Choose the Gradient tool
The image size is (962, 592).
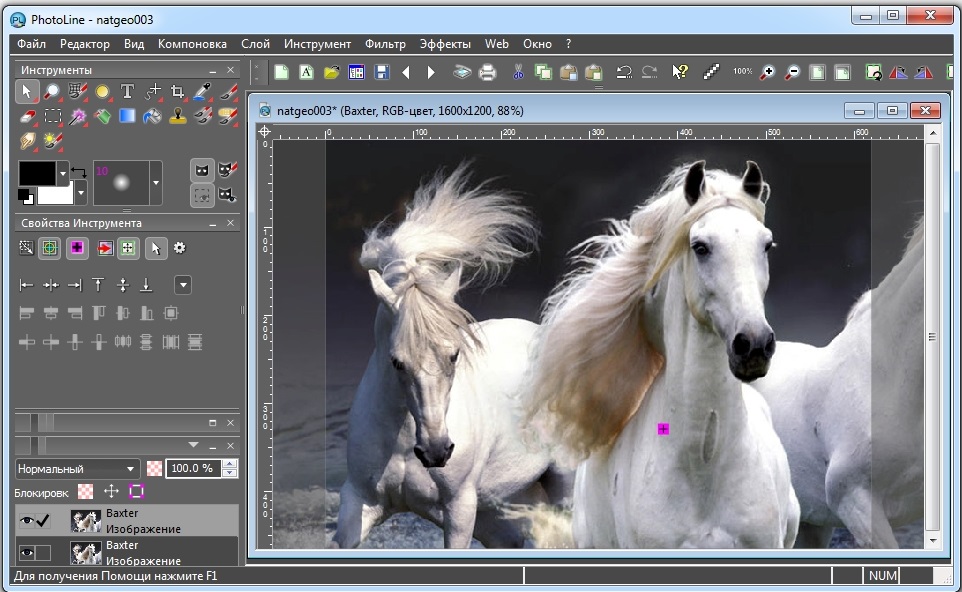coord(127,116)
